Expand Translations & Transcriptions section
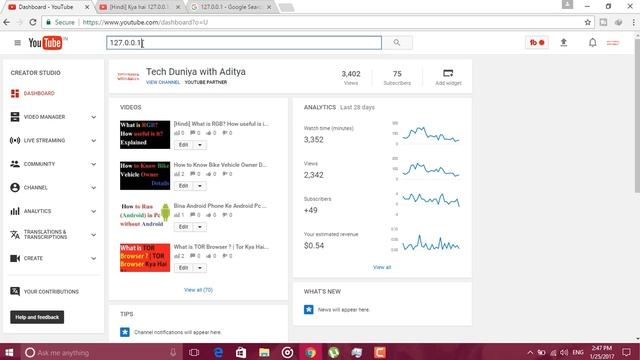The image size is (640, 360). (x=93, y=235)
